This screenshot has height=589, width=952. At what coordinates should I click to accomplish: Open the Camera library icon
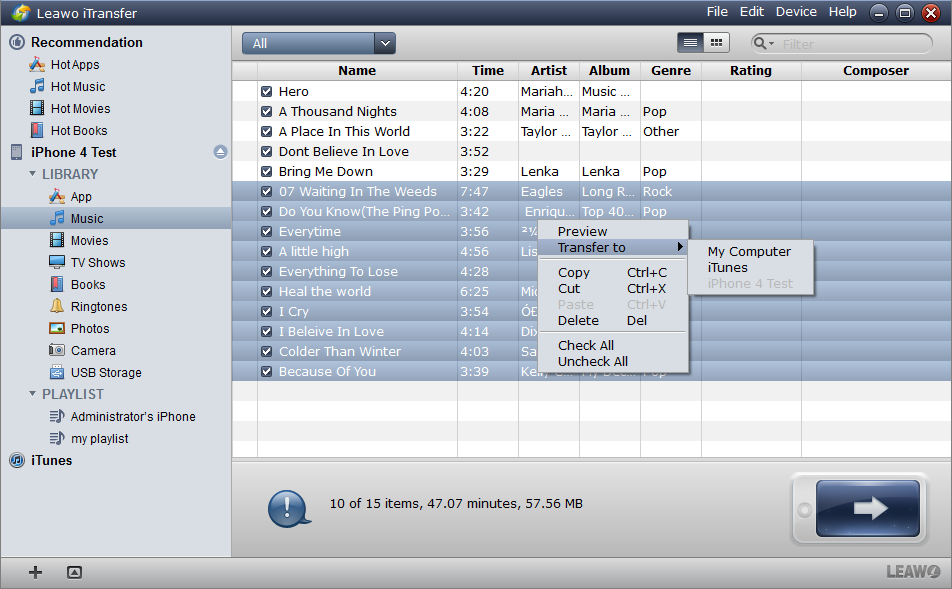(x=57, y=350)
